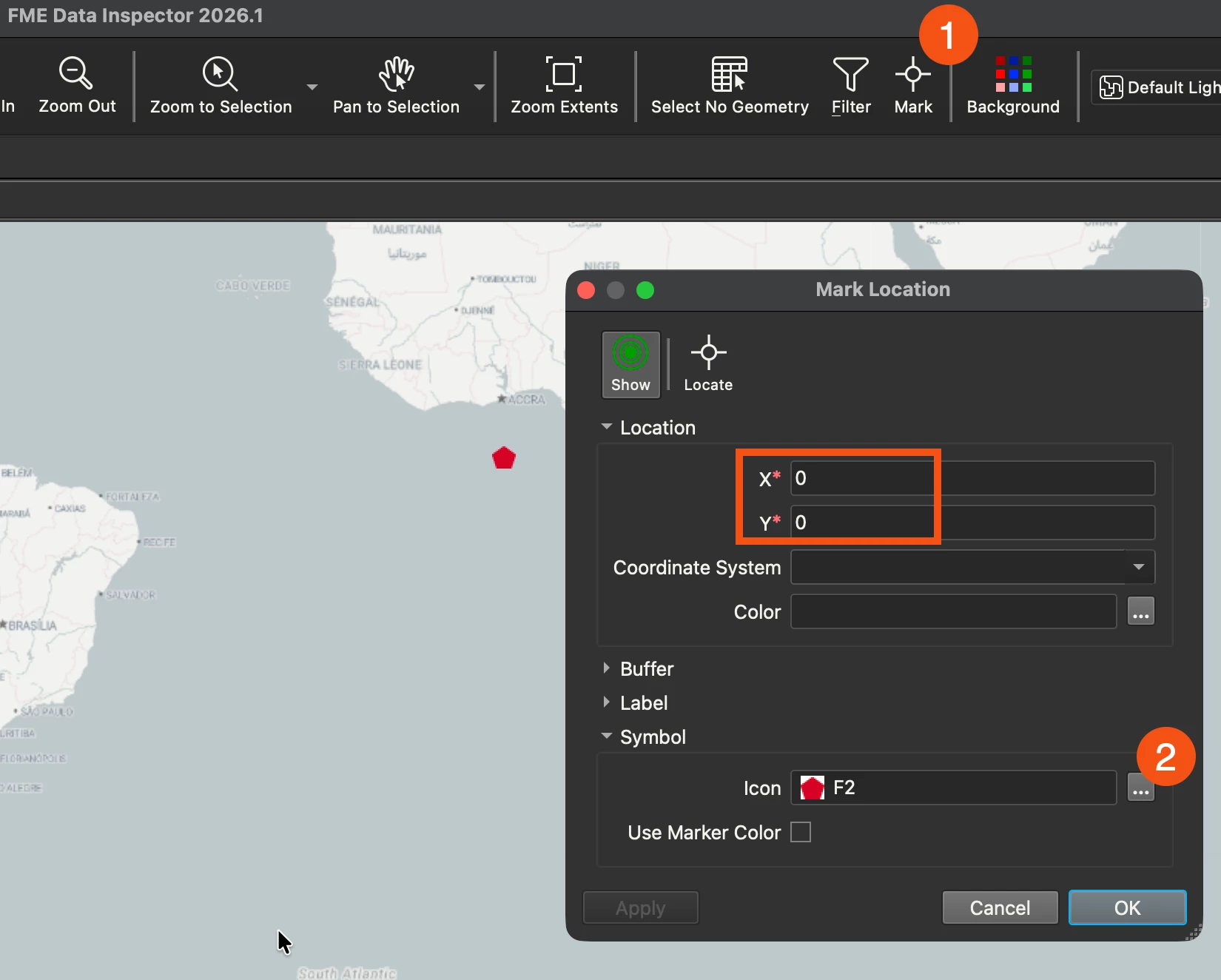Image resolution: width=1221 pixels, height=980 pixels.
Task: Select Pan to Selection tool
Action: click(x=396, y=85)
